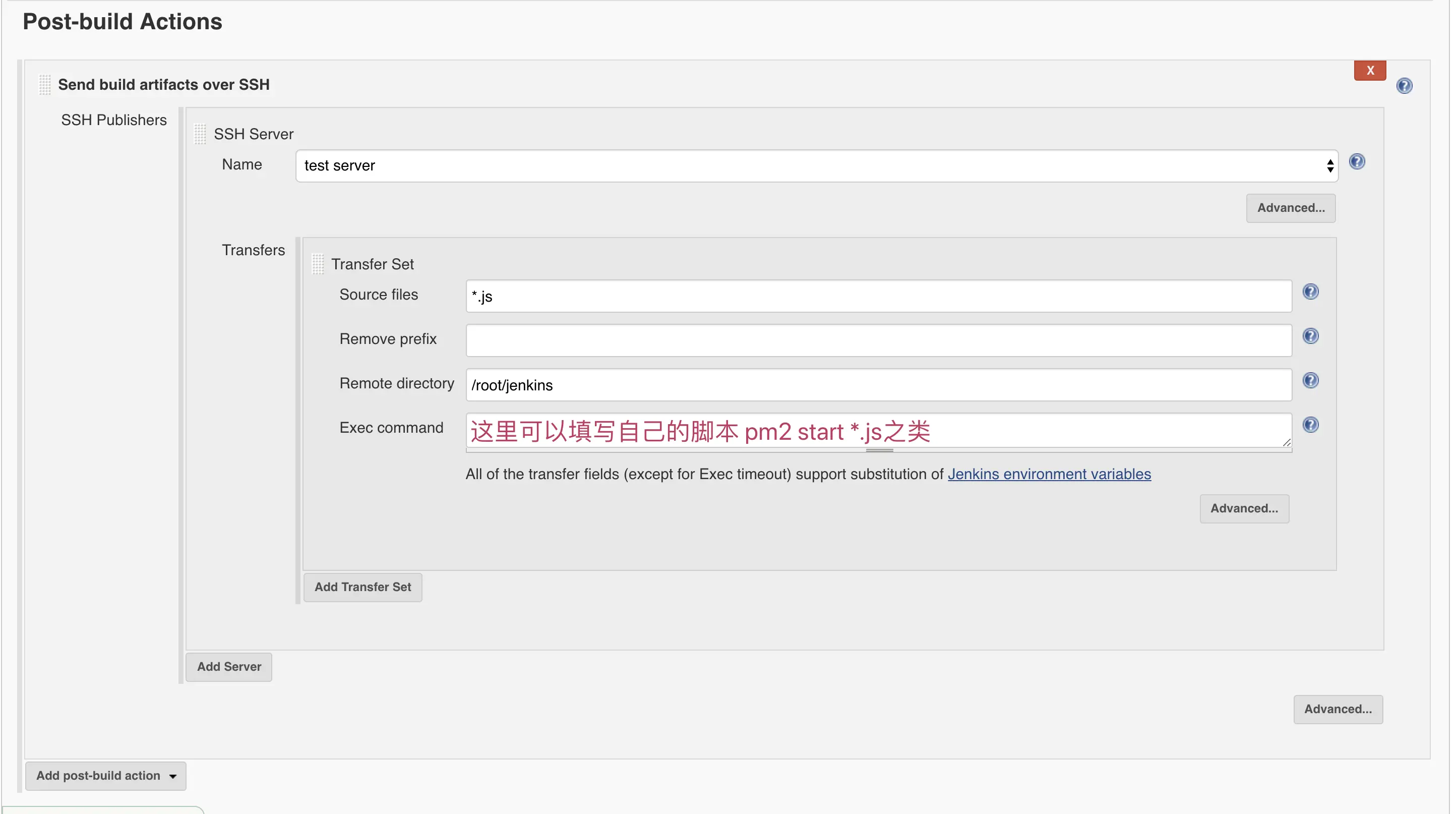Open the Add post-build action dropdown
The width and height of the screenshot is (1456, 814).
point(106,776)
